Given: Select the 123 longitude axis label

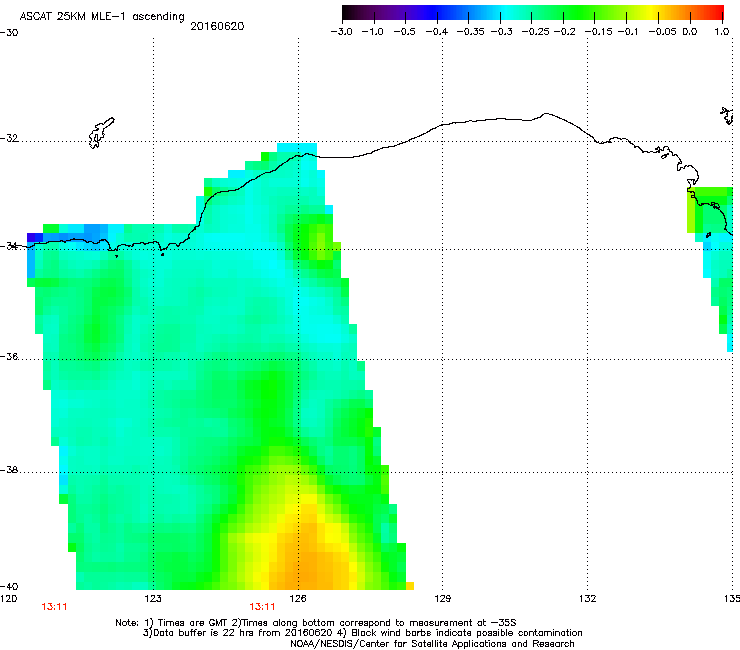Looking at the screenshot, I should (x=153, y=599).
